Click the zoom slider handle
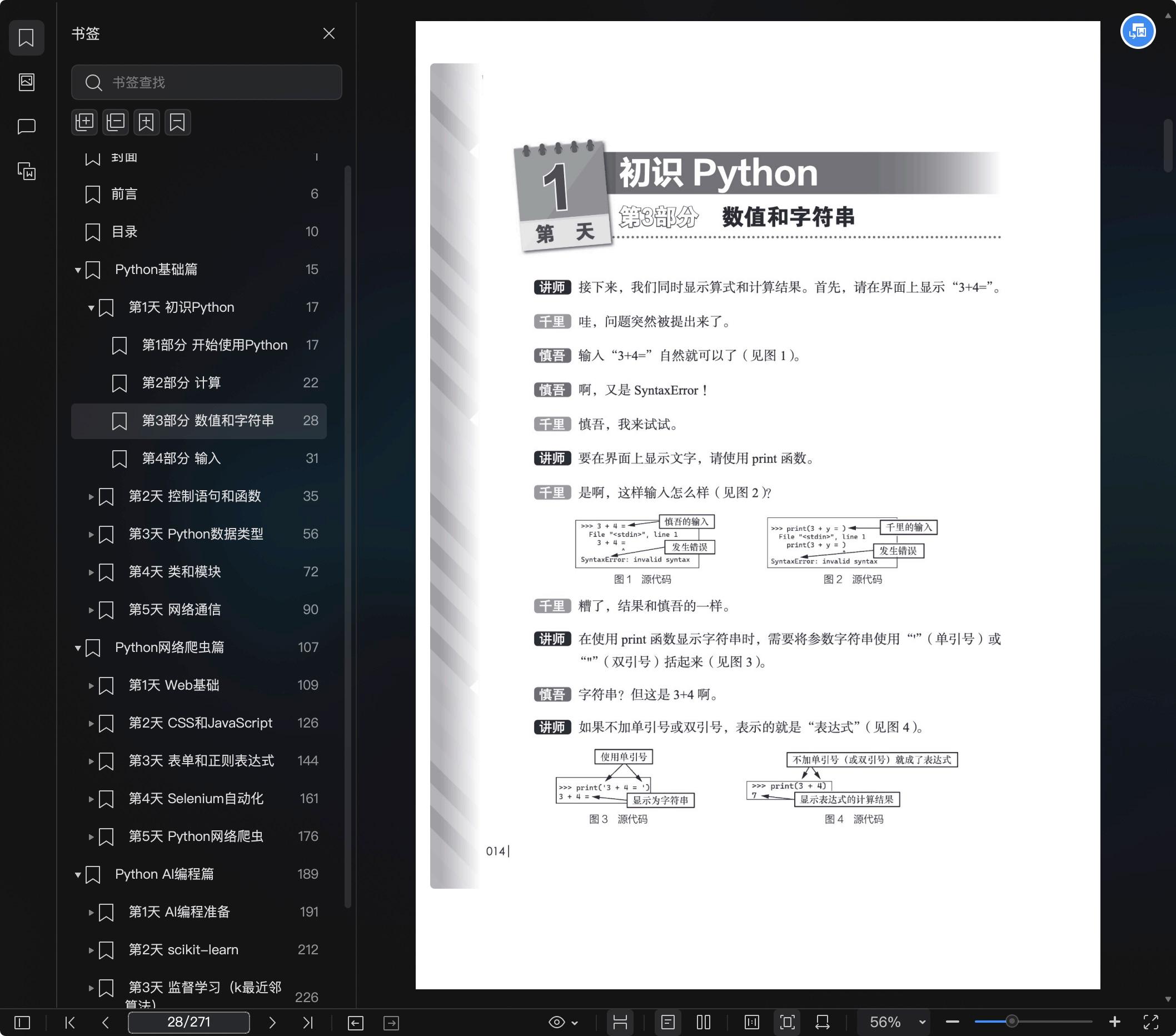Screen dimensions: 1176x1036 [1011, 1022]
